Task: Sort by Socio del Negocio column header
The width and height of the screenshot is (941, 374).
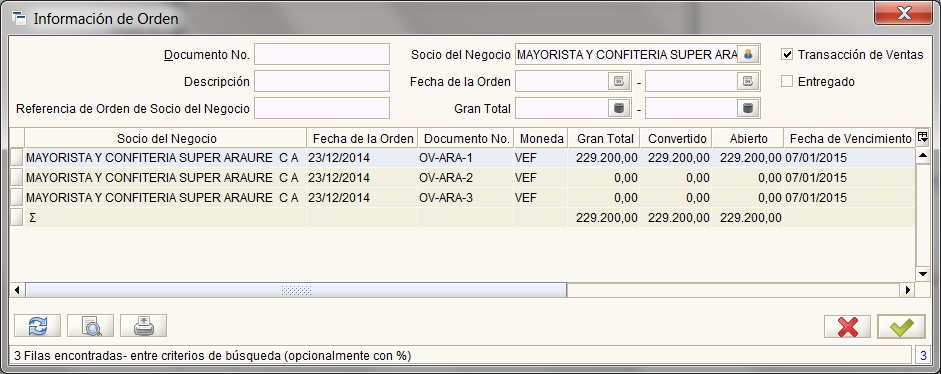Action: (166, 138)
